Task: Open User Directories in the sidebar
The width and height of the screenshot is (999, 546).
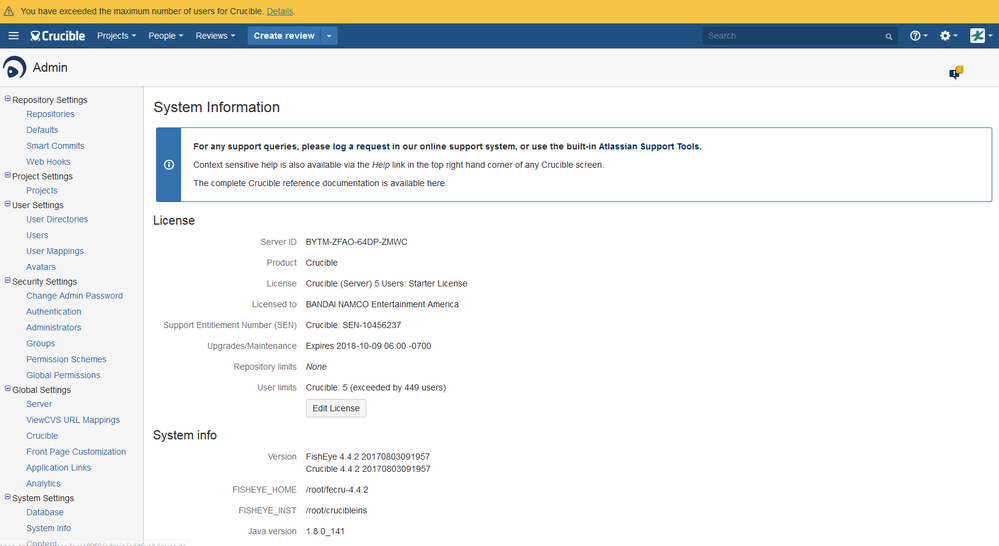Action: 57,219
